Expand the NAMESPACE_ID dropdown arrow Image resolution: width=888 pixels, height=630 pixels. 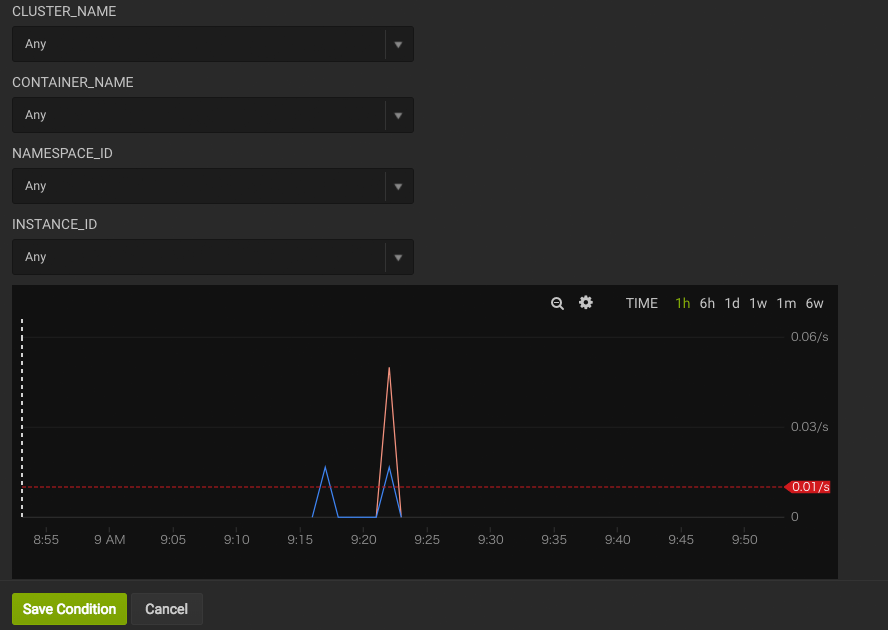pos(398,186)
